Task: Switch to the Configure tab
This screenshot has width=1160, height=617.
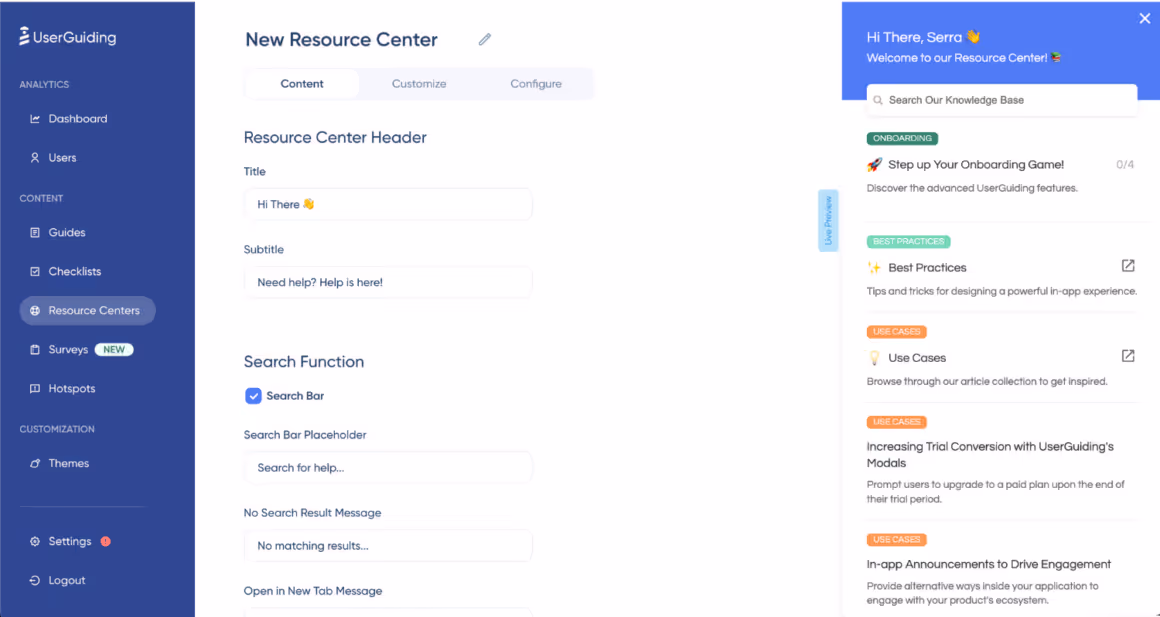Action: tap(536, 84)
